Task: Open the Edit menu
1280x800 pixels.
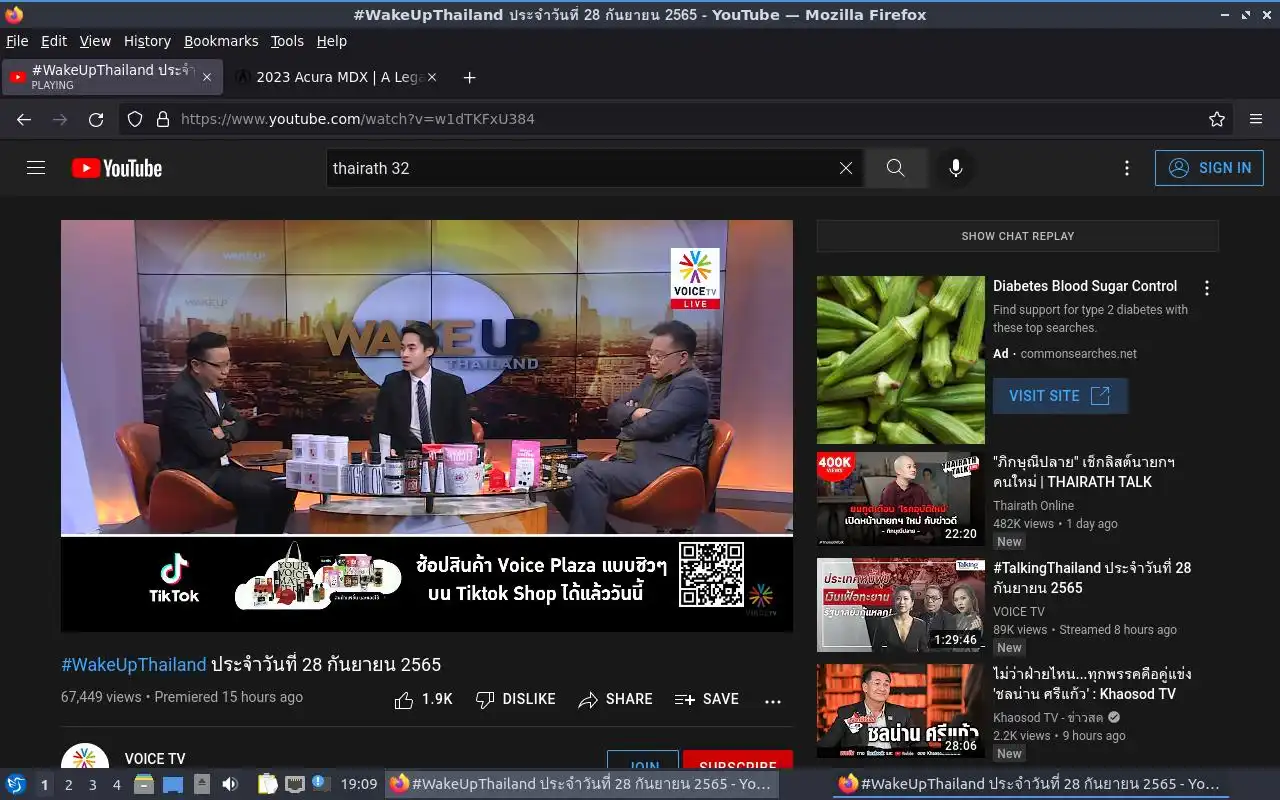Action: pyautogui.click(x=54, y=41)
